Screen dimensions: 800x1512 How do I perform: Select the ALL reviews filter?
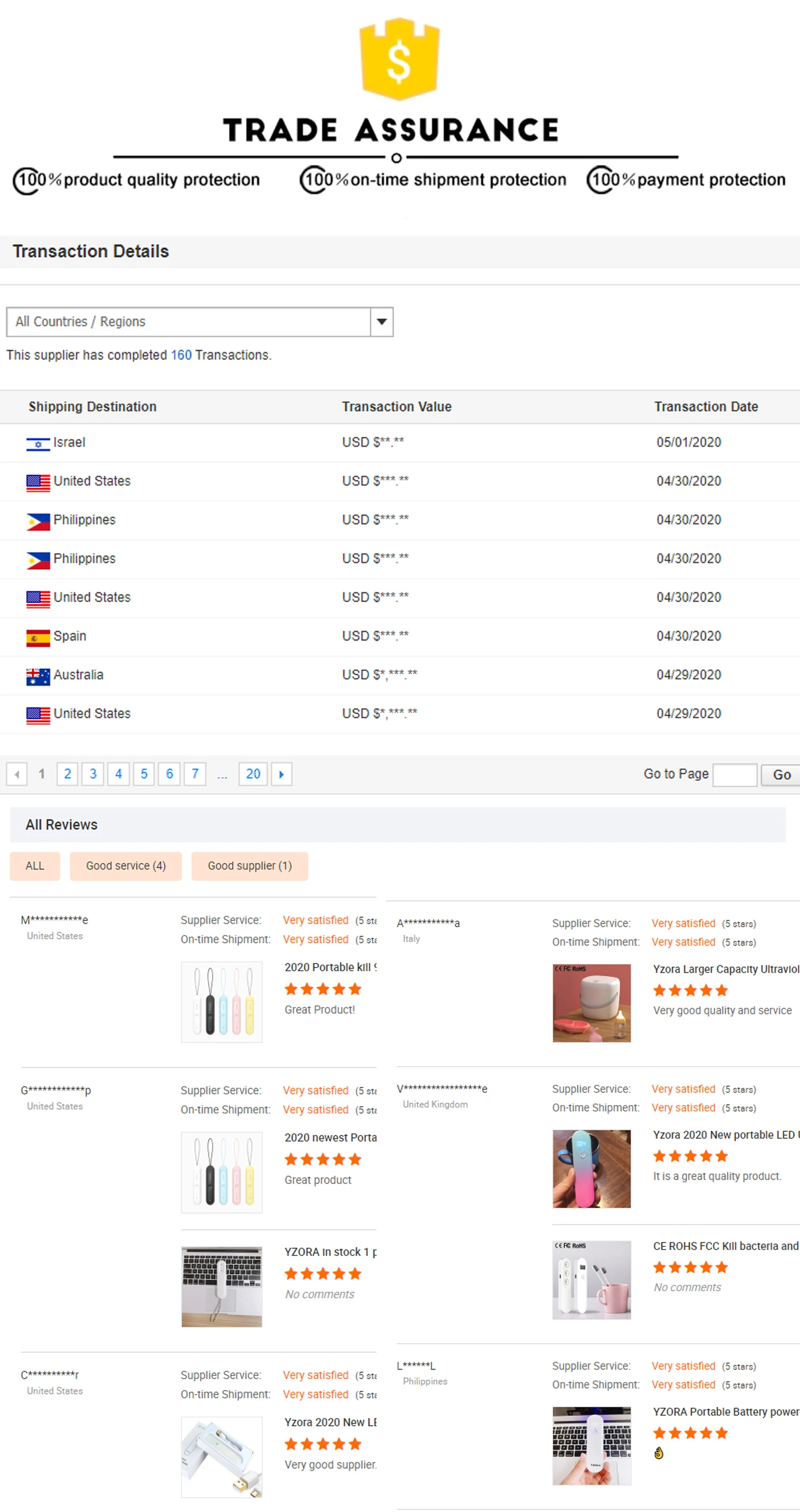point(35,866)
